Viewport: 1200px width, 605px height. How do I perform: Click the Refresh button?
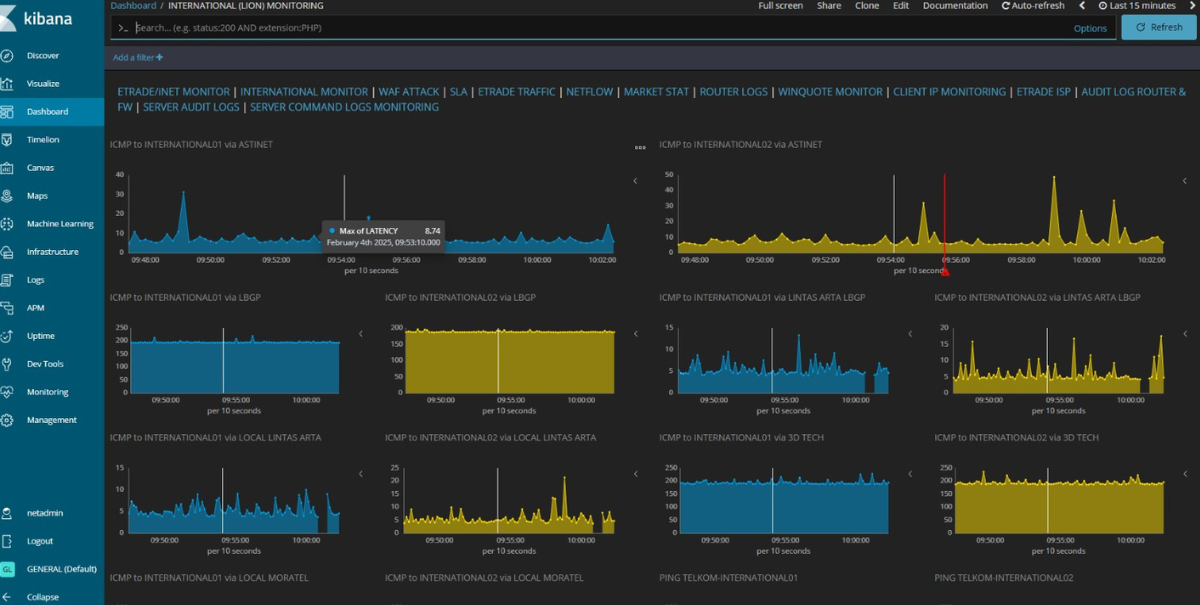point(1158,27)
